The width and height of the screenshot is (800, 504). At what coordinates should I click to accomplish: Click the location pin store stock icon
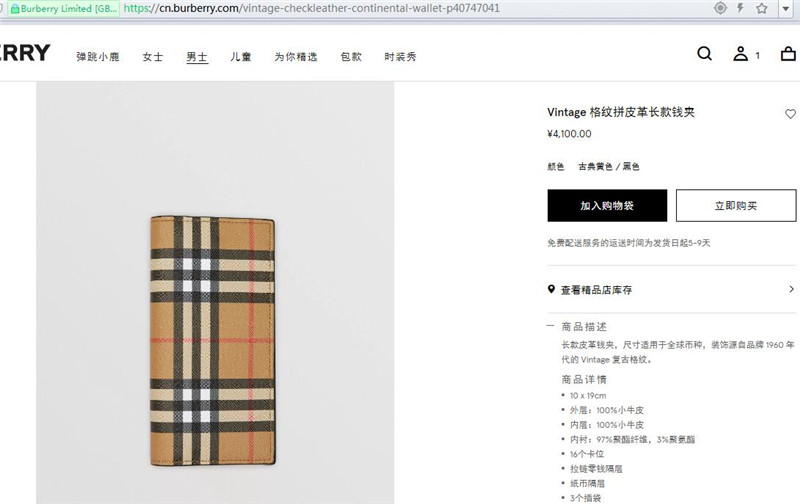(551, 289)
